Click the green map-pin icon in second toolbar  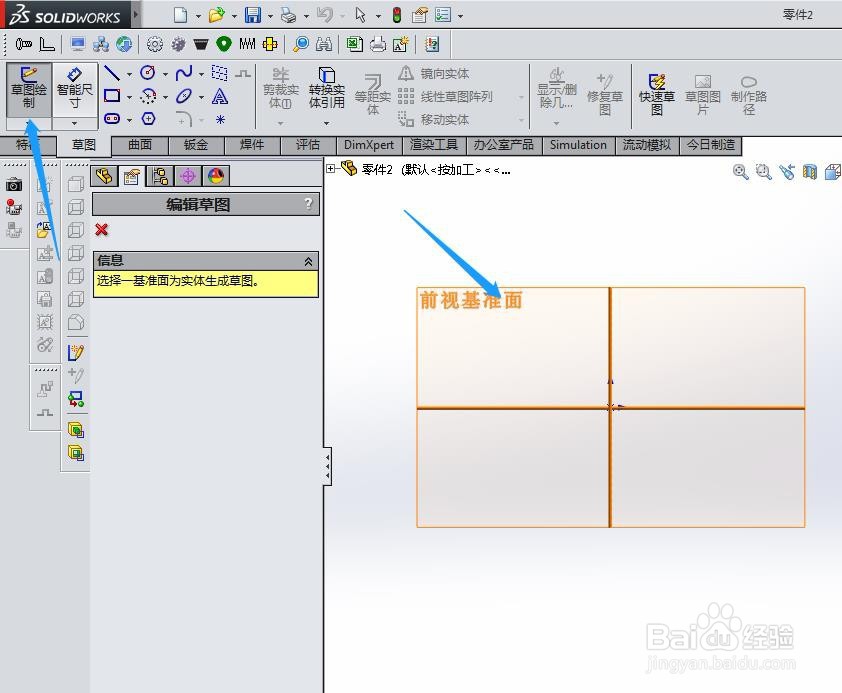[x=223, y=44]
